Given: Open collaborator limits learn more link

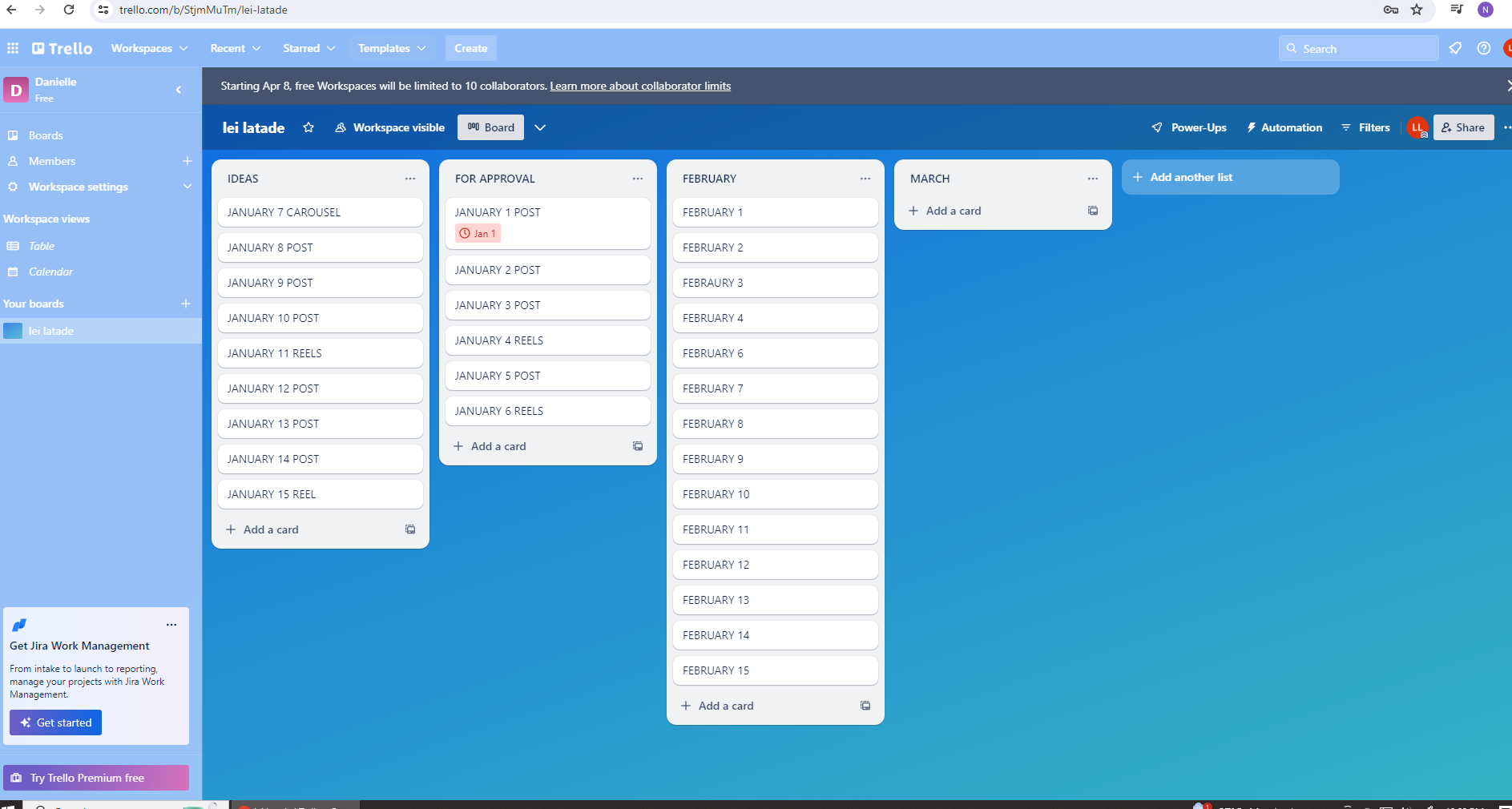Looking at the screenshot, I should pyautogui.click(x=640, y=86).
